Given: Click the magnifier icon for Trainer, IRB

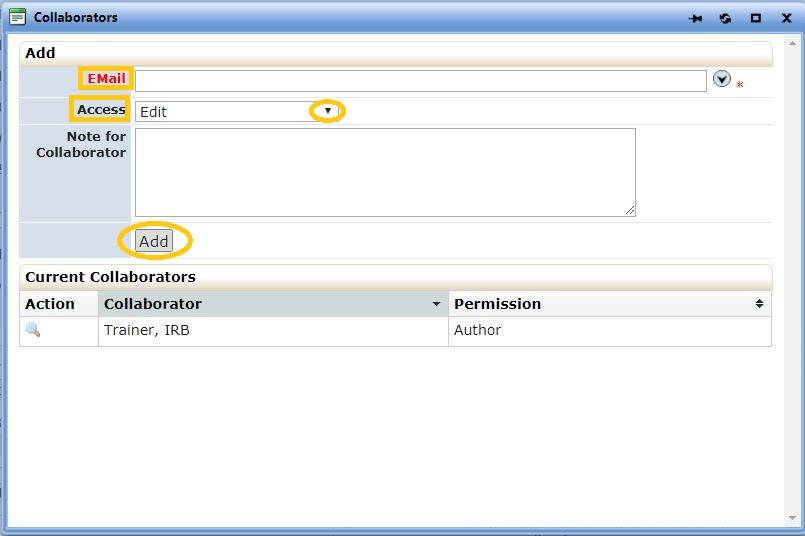Looking at the screenshot, I should (x=33, y=329).
